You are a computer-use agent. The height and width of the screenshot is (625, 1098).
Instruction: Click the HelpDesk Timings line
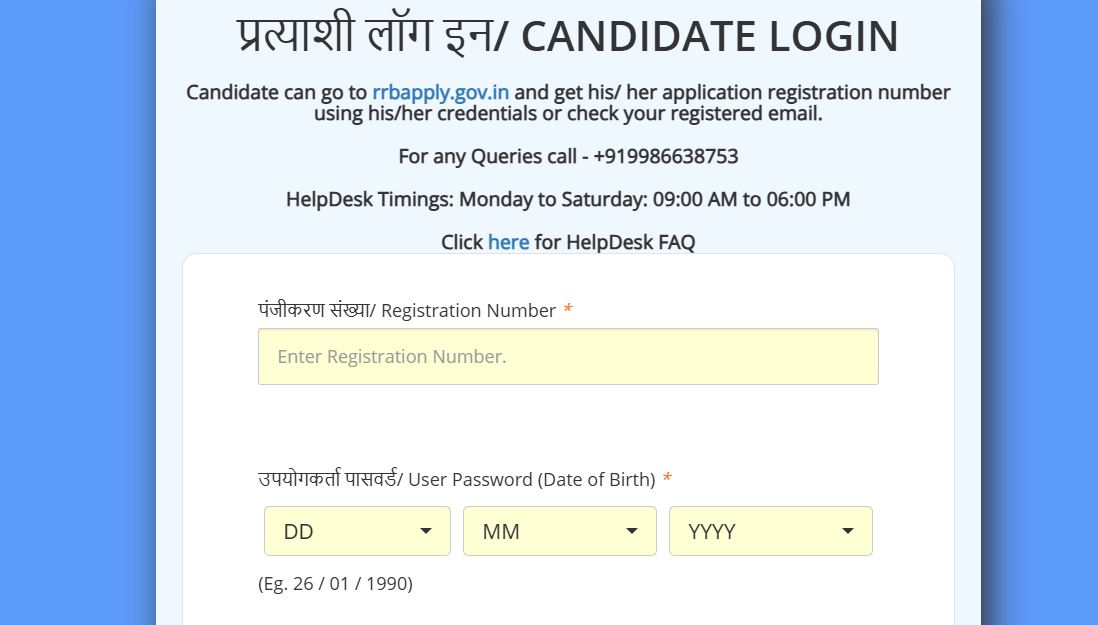click(568, 199)
